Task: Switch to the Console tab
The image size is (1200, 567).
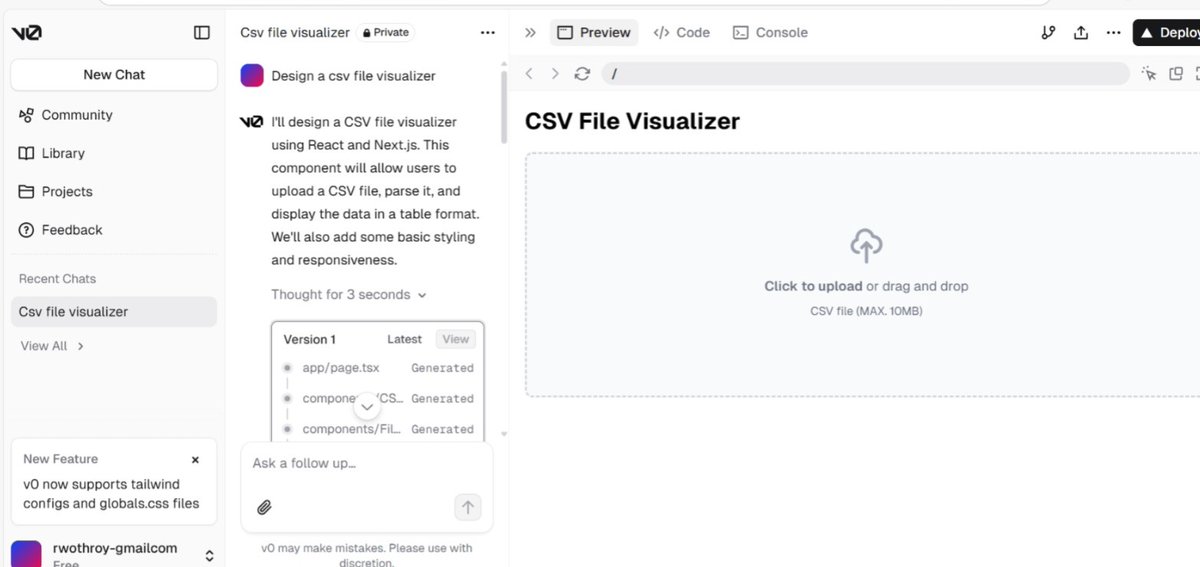Action: 770,33
